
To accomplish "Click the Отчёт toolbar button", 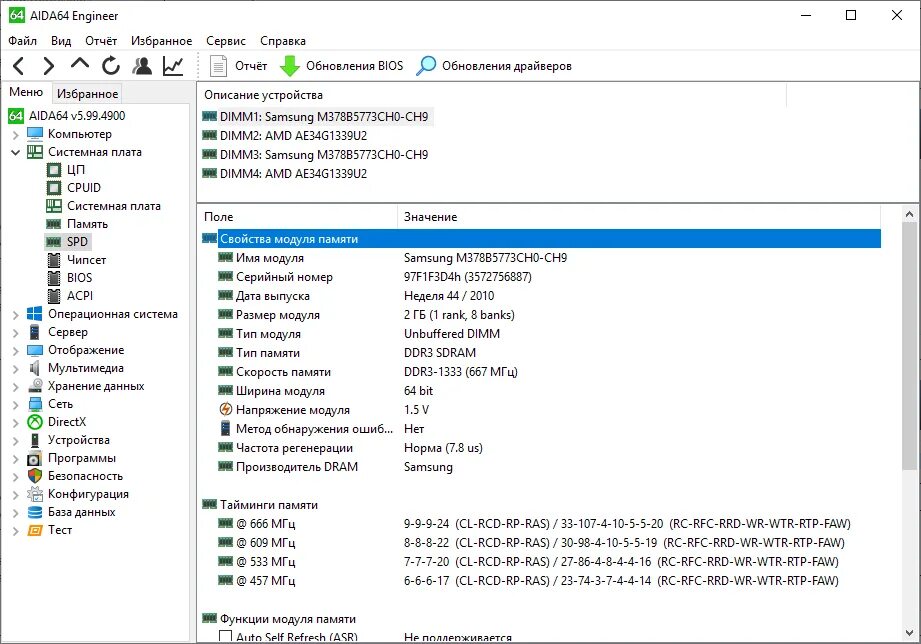I will coord(238,66).
